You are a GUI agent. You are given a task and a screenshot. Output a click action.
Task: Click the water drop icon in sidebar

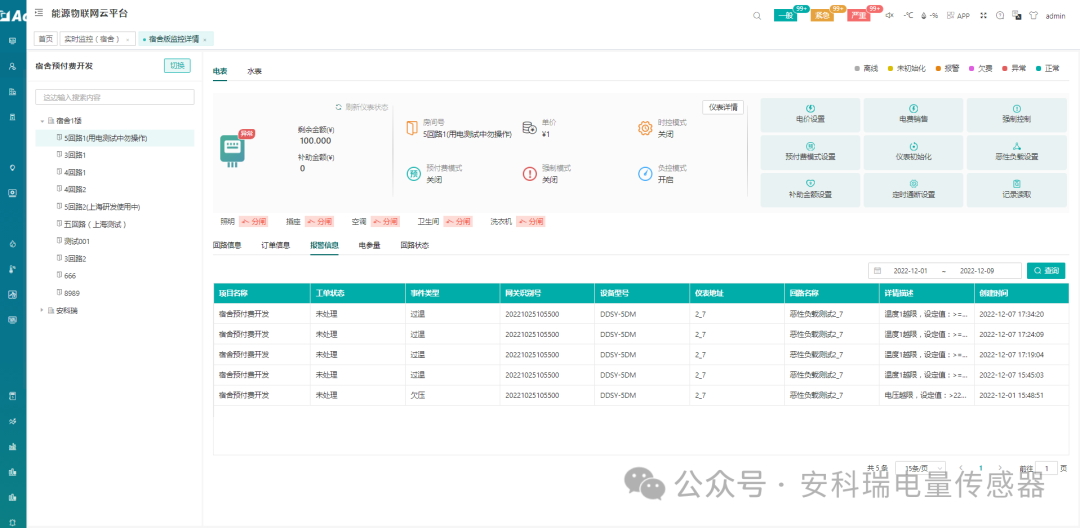(12, 244)
